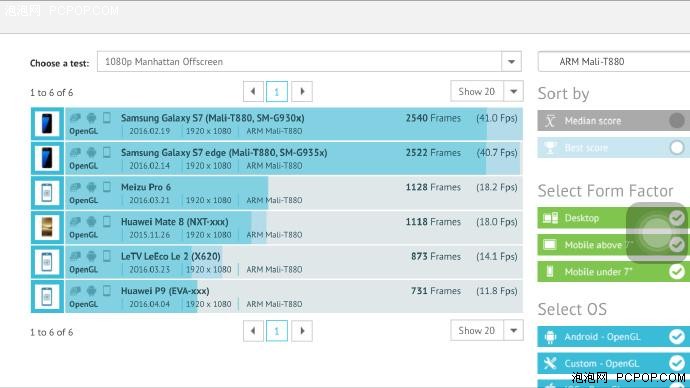The image size is (690, 388).
Task: Toggle Mobile under 7" form factor filter
Action: 613,271
